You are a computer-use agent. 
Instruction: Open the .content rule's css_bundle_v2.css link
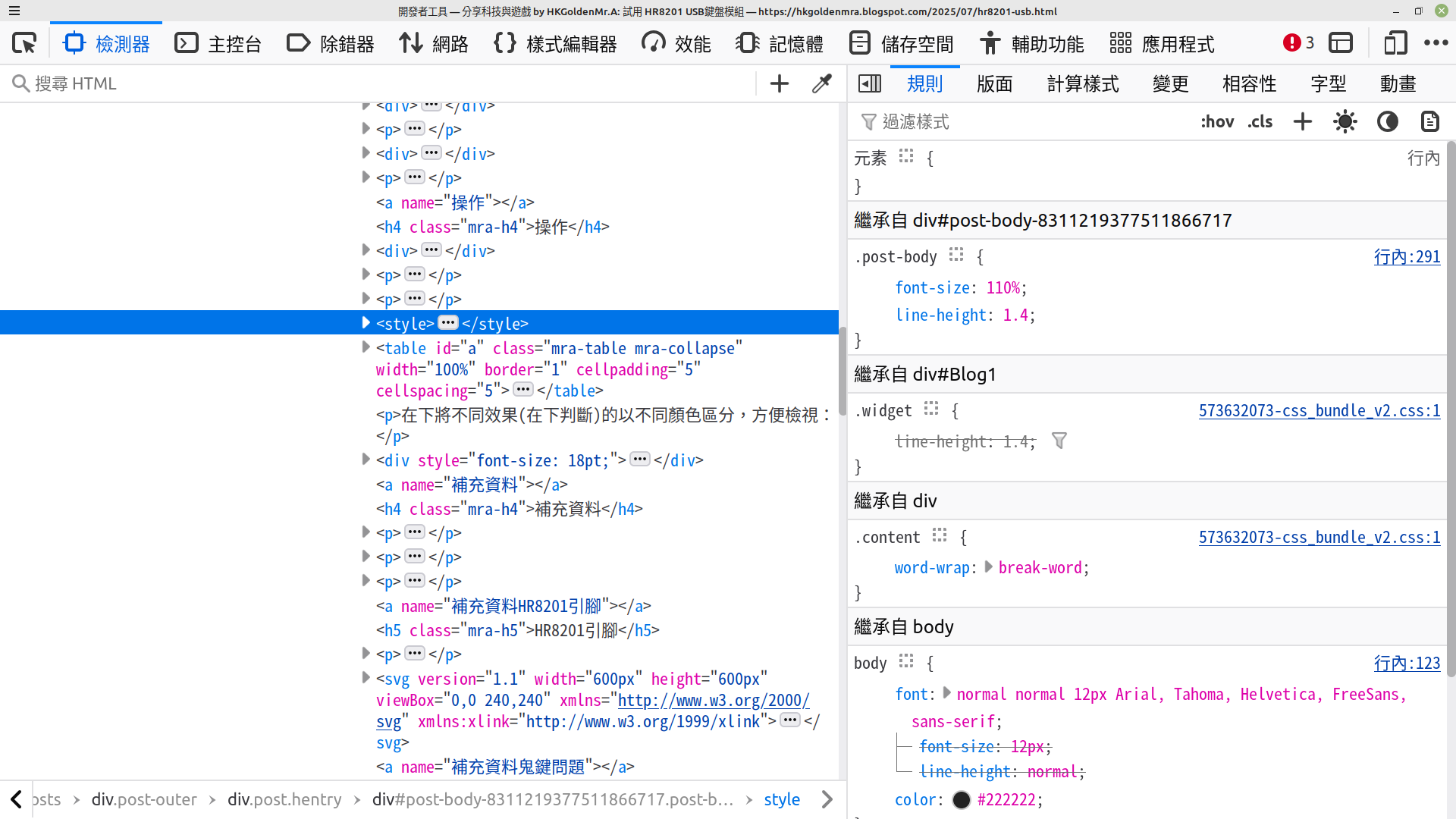pos(1319,538)
